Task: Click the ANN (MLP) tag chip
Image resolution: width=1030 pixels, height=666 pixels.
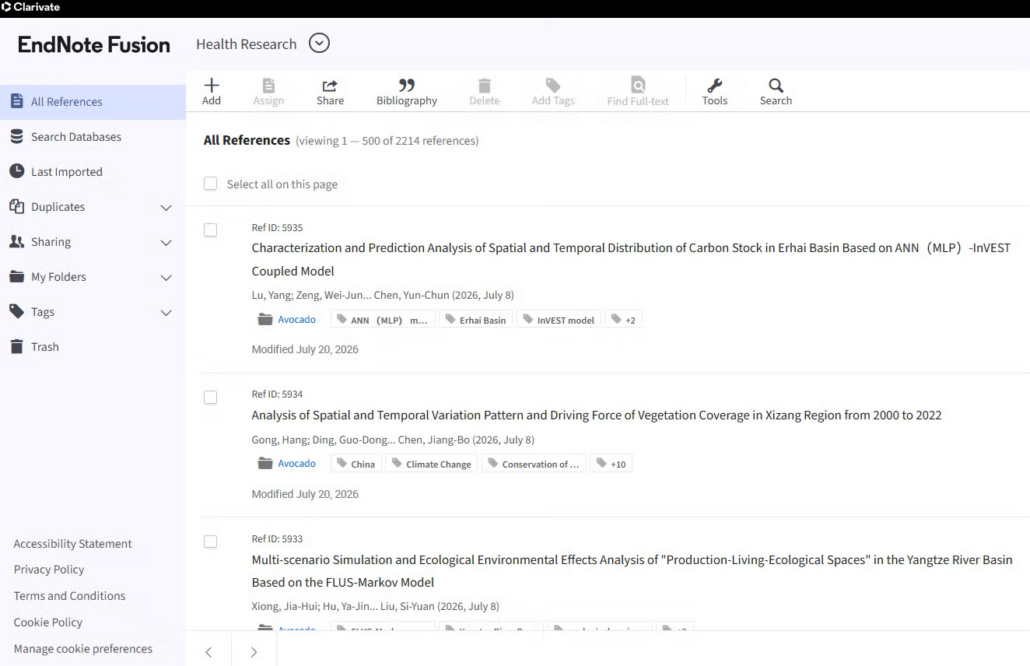Action: tap(382, 320)
